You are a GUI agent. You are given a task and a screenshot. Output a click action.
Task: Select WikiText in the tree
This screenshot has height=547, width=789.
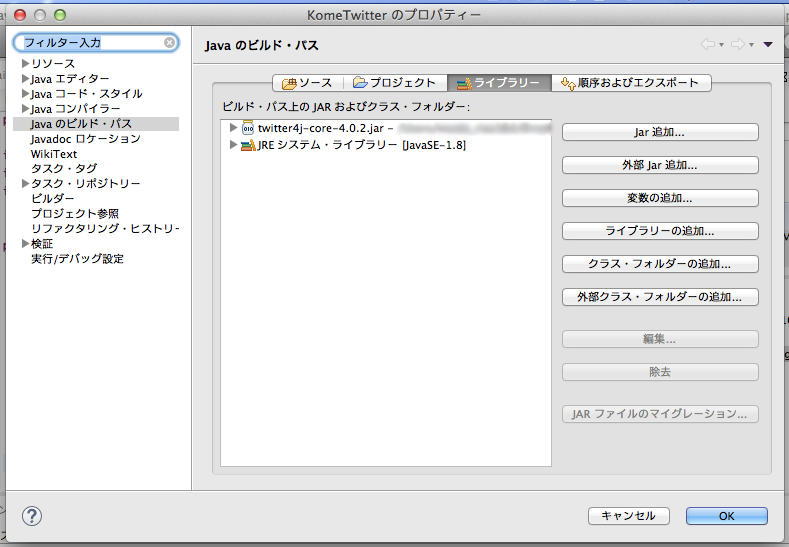coord(54,154)
